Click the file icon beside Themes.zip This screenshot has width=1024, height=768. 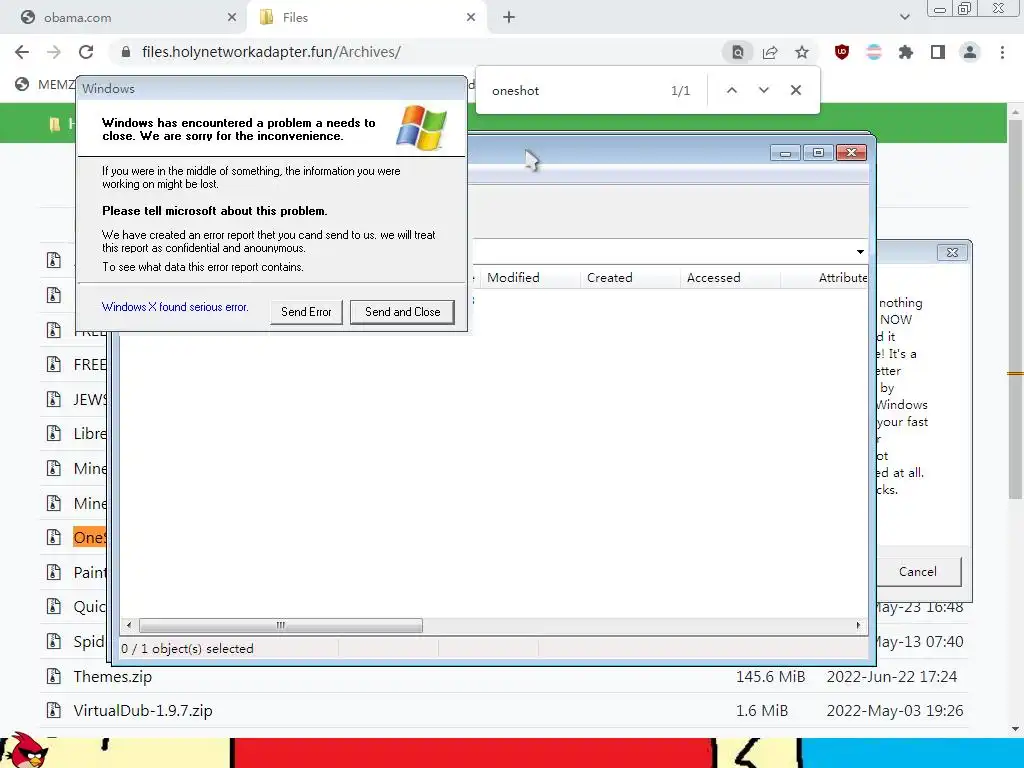tap(54, 677)
